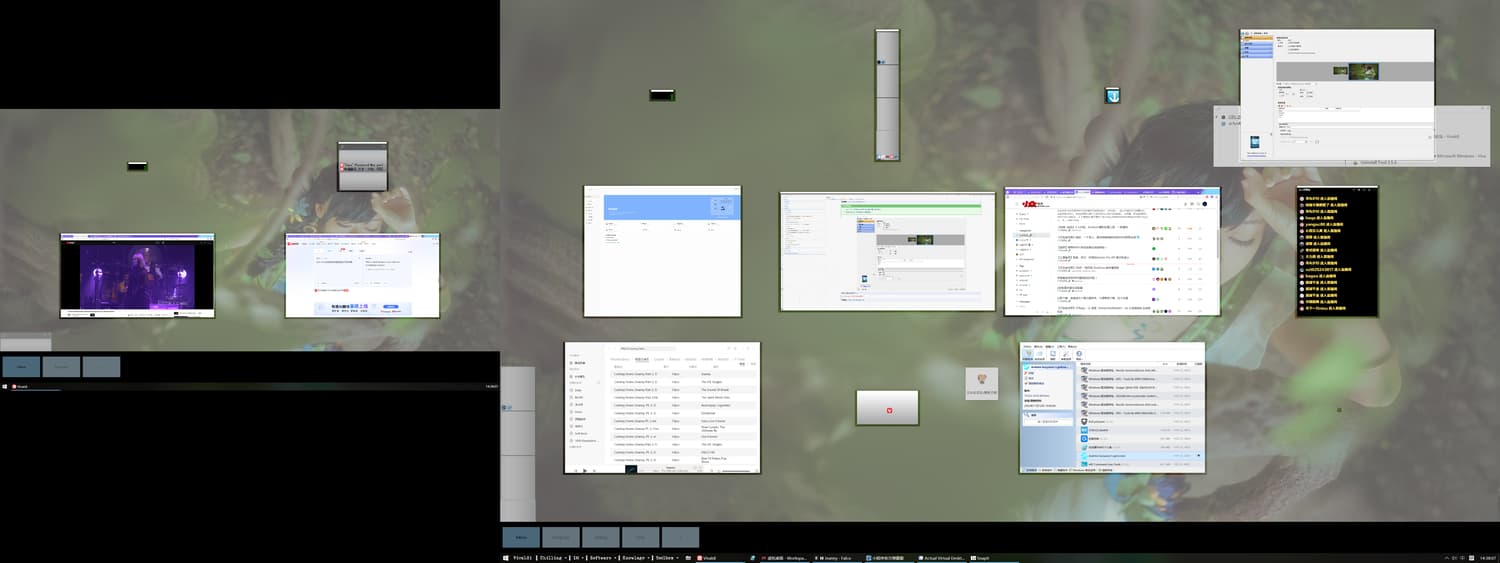Open the Snagit taskbar button
This screenshot has width=1500, height=563.
click(982, 558)
